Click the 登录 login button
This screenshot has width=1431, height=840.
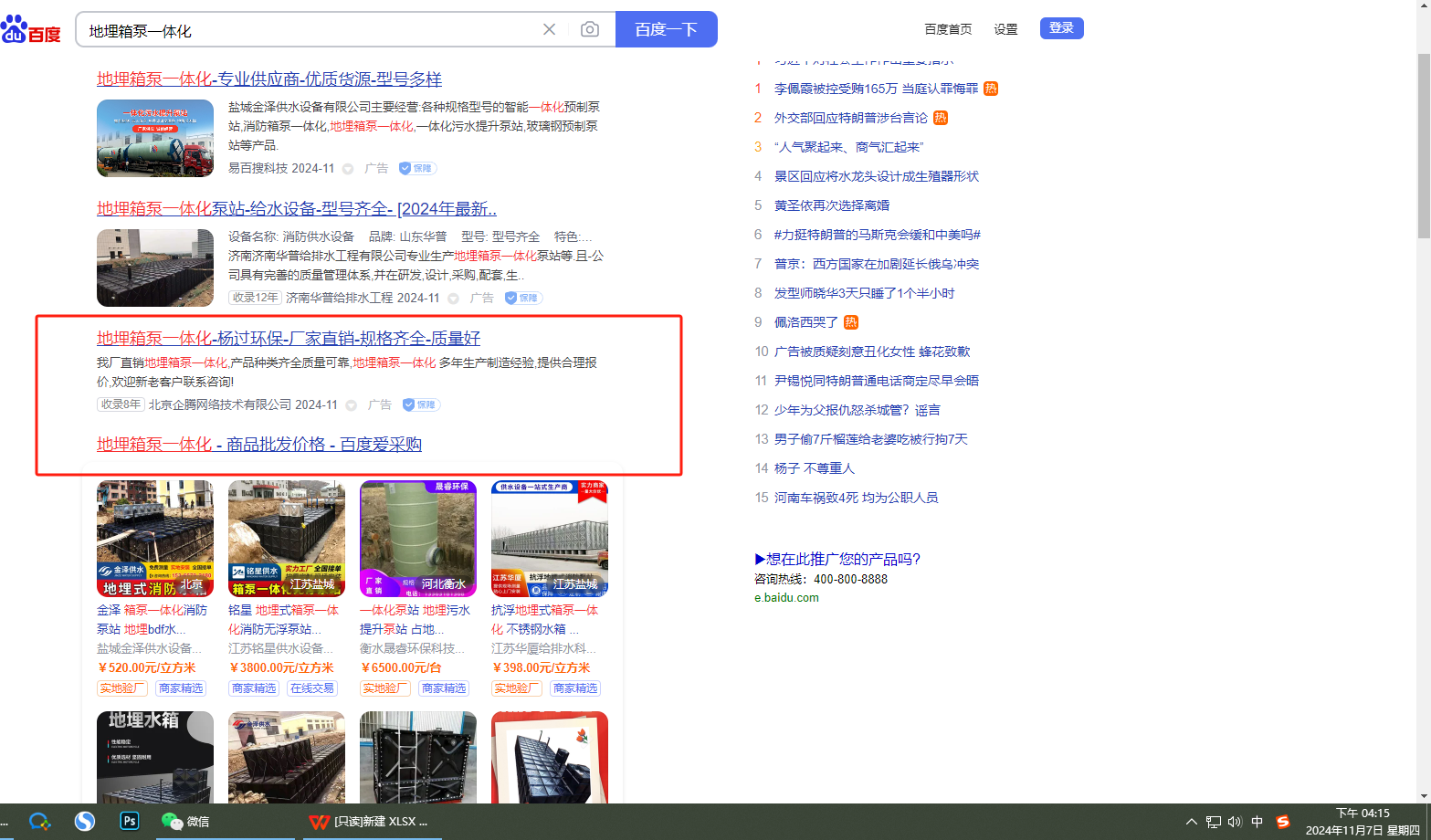(1062, 28)
